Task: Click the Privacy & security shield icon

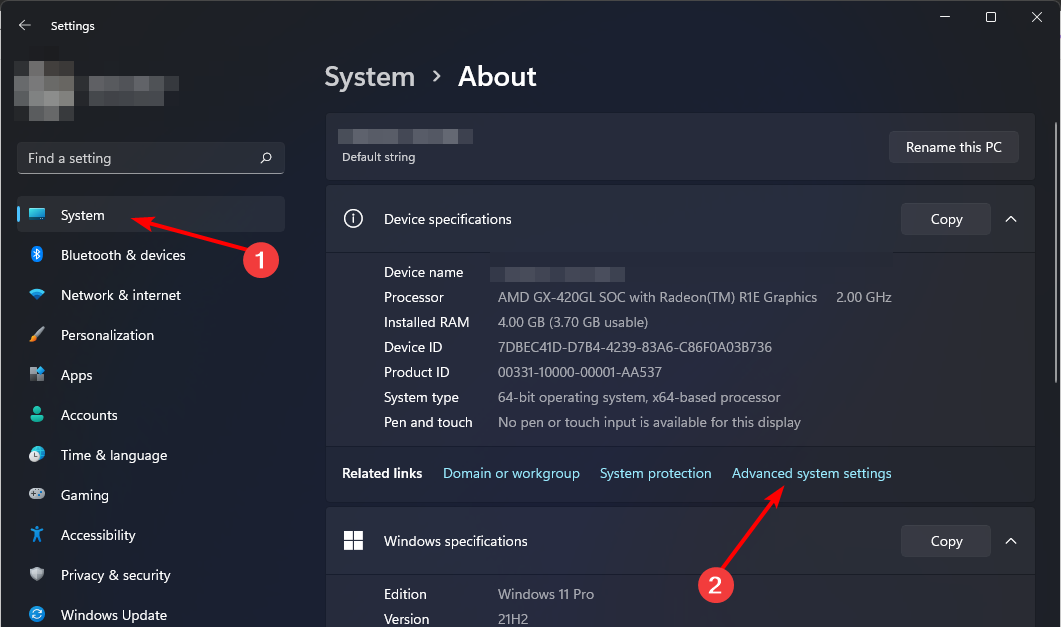Action: click(x=37, y=574)
